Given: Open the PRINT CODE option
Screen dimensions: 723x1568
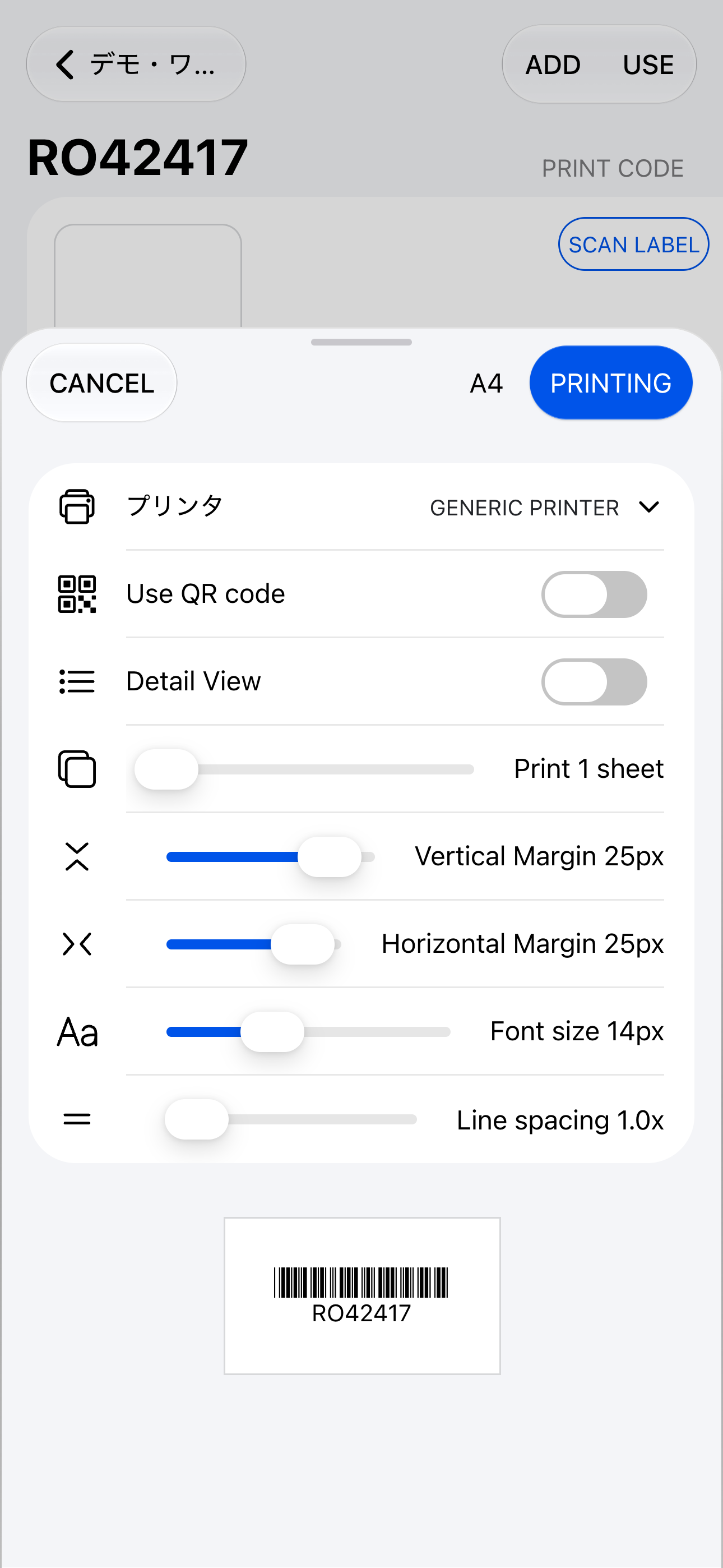Looking at the screenshot, I should click(612, 169).
